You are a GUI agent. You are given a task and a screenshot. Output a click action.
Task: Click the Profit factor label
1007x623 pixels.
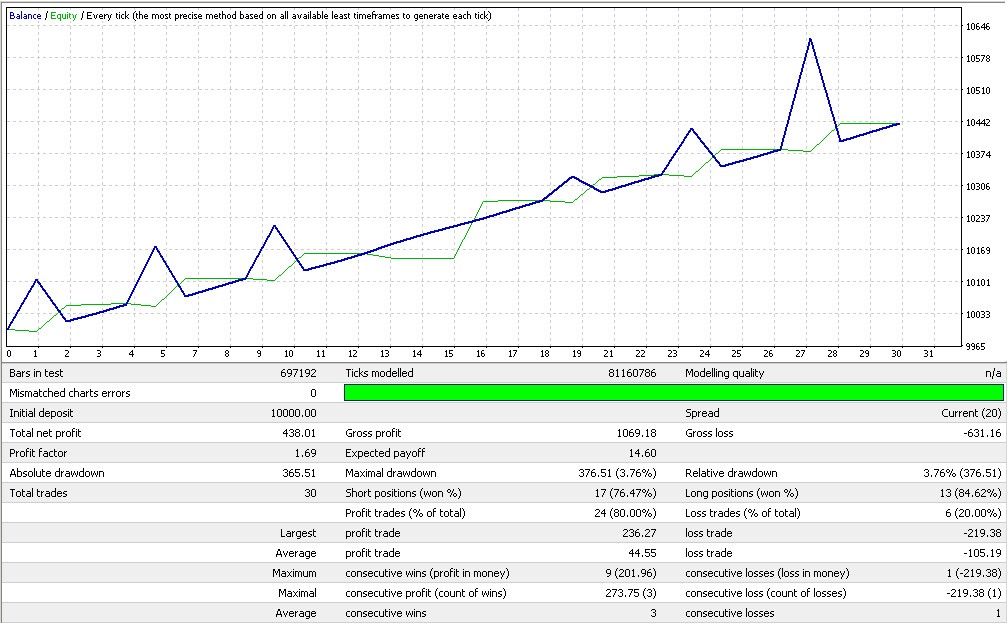tap(38, 453)
